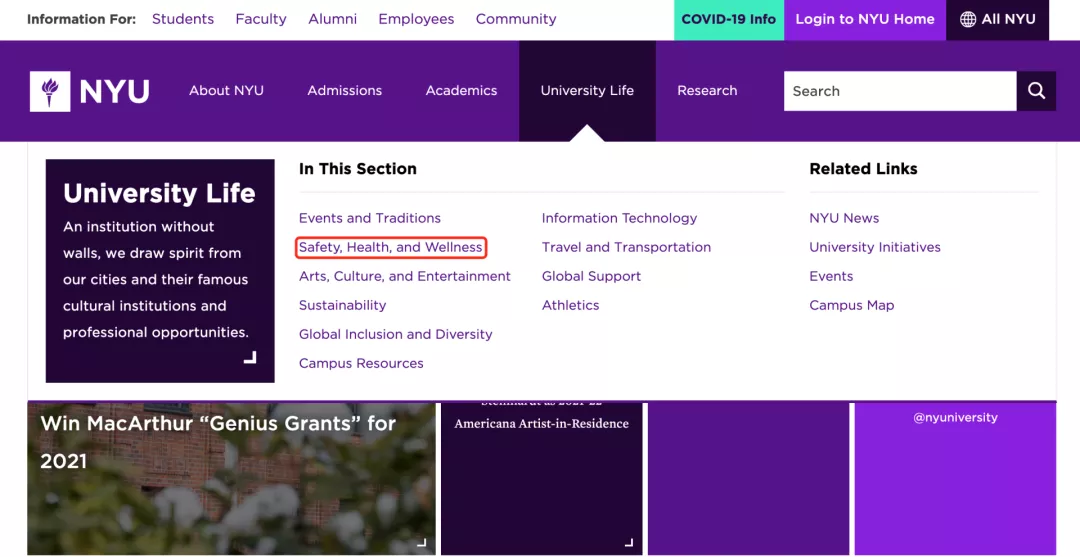
Task: Open the Athletics link
Action: click(x=570, y=305)
